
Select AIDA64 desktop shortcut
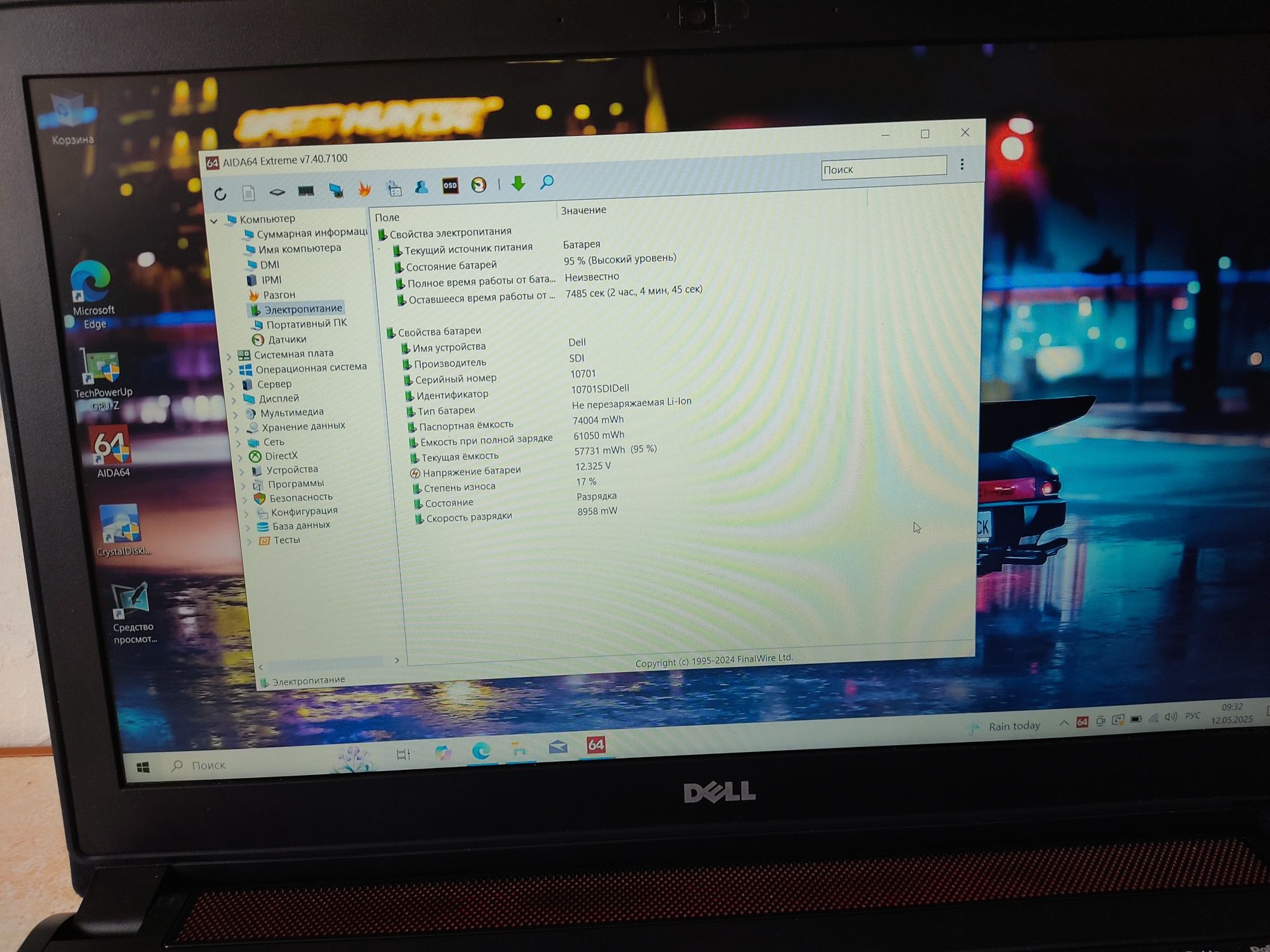coord(112,453)
